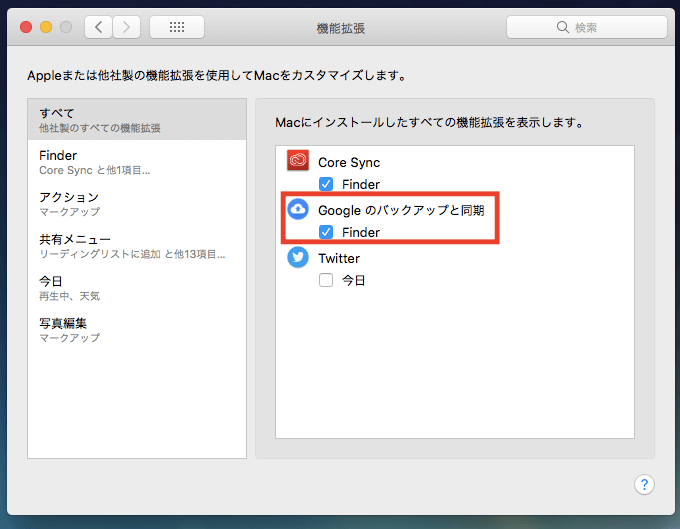Uncheck Finder under Core Sync
Image resolution: width=680 pixels, height=529 pixels.
[x=326, y=184]
